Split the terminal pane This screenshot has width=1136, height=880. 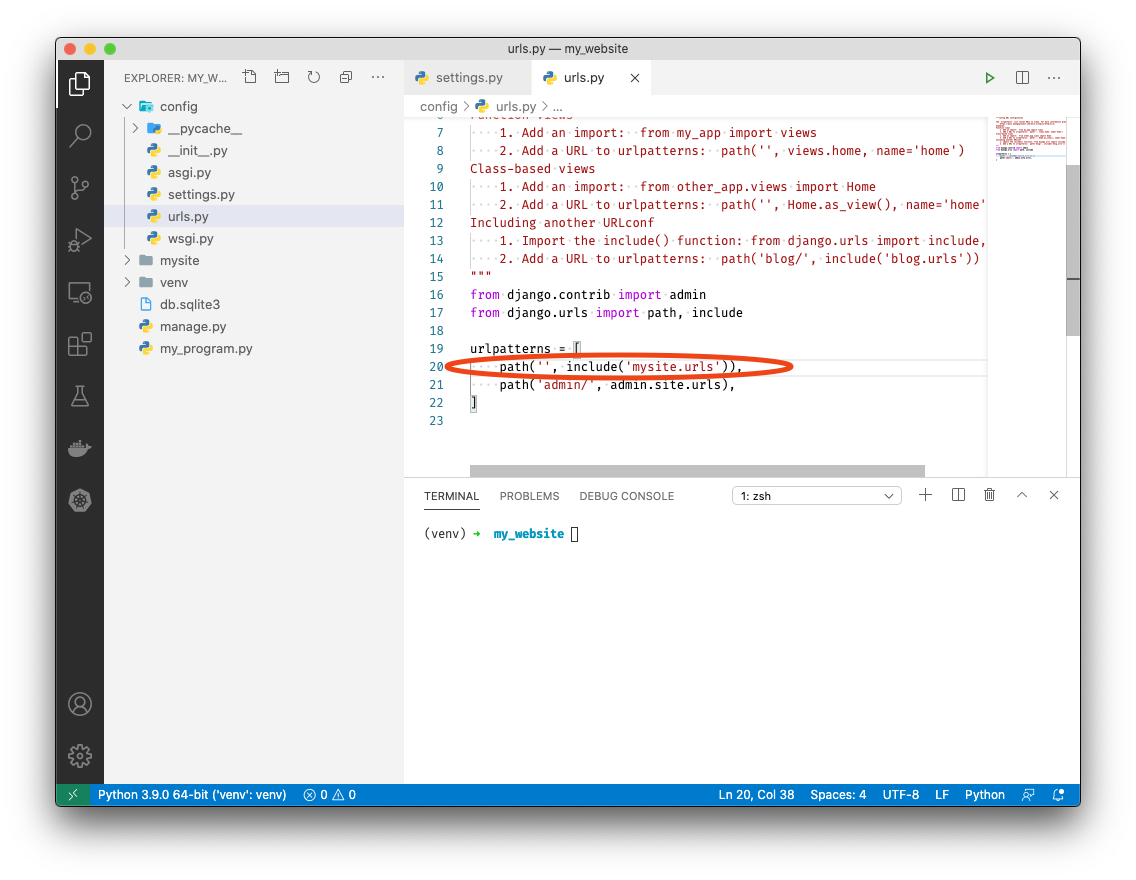tap(958, 495)
